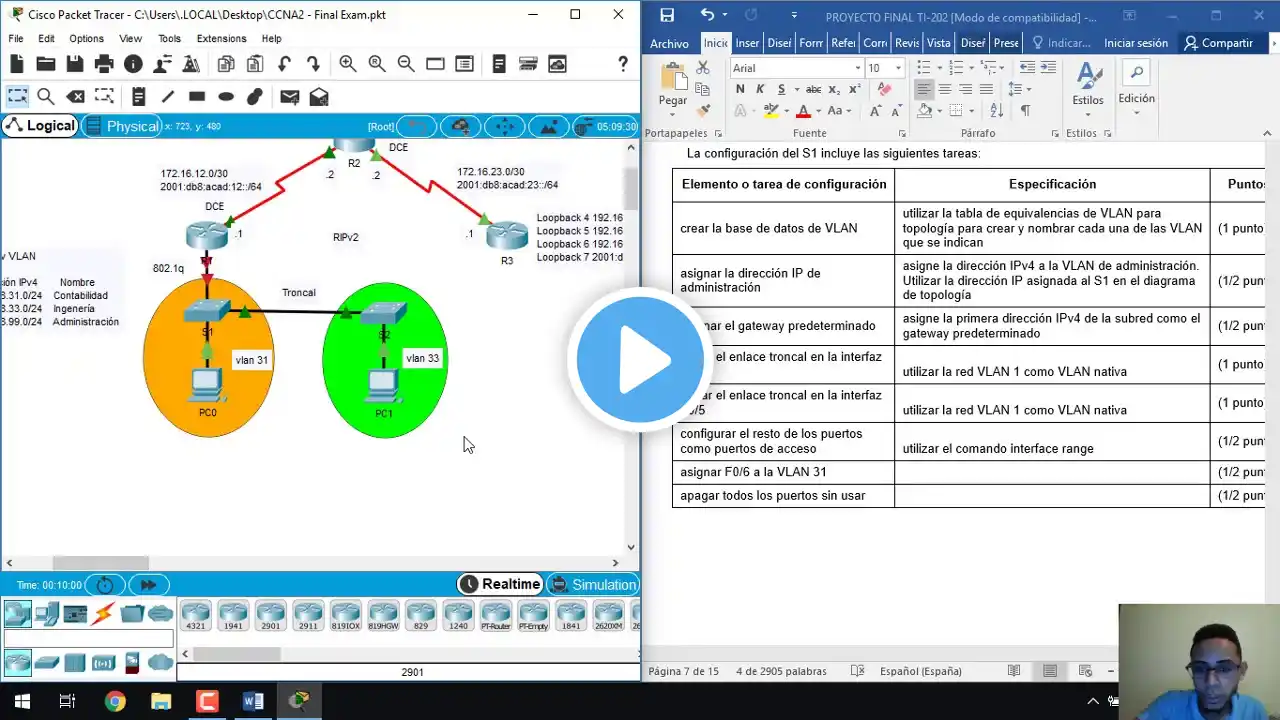Click Iniciar sesión in Word
Screen dimensions: 1280x720
click(1136, 43)
